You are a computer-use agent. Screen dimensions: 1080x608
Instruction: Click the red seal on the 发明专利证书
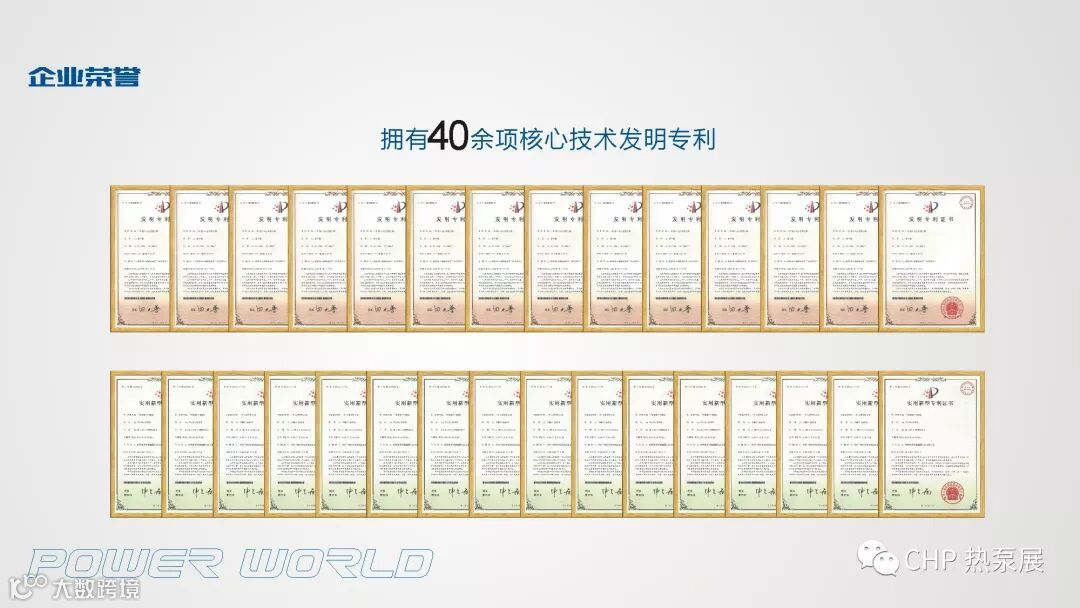click(x=952, y=307)
